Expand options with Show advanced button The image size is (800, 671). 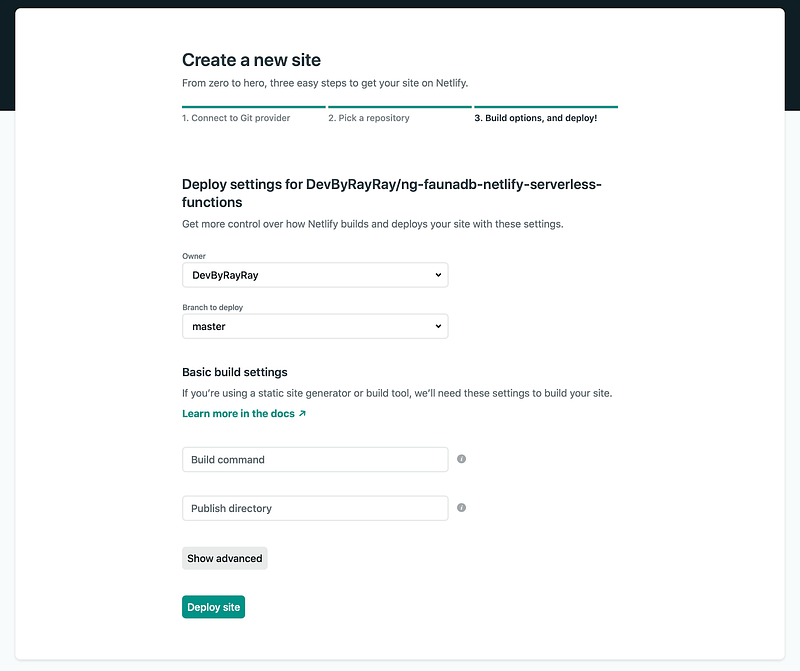[x=224, y=558]
